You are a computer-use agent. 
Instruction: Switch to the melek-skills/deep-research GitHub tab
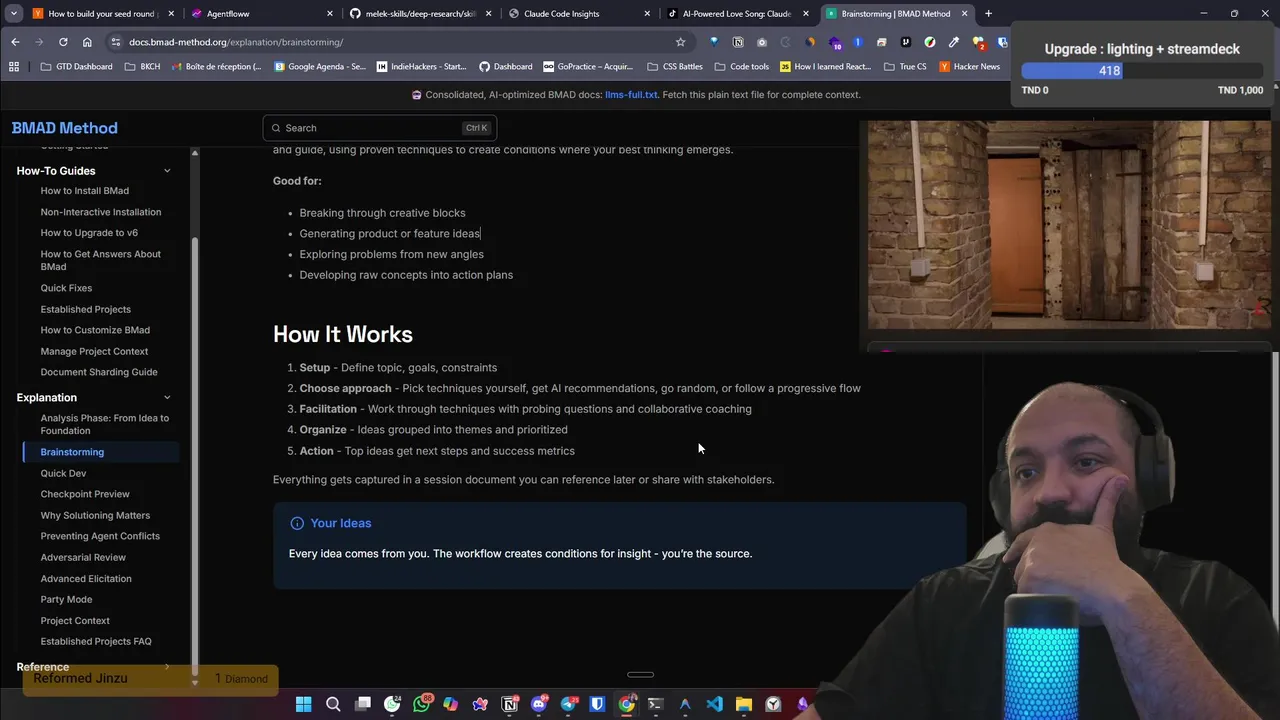pyautogui.click(x=420, y=14)
